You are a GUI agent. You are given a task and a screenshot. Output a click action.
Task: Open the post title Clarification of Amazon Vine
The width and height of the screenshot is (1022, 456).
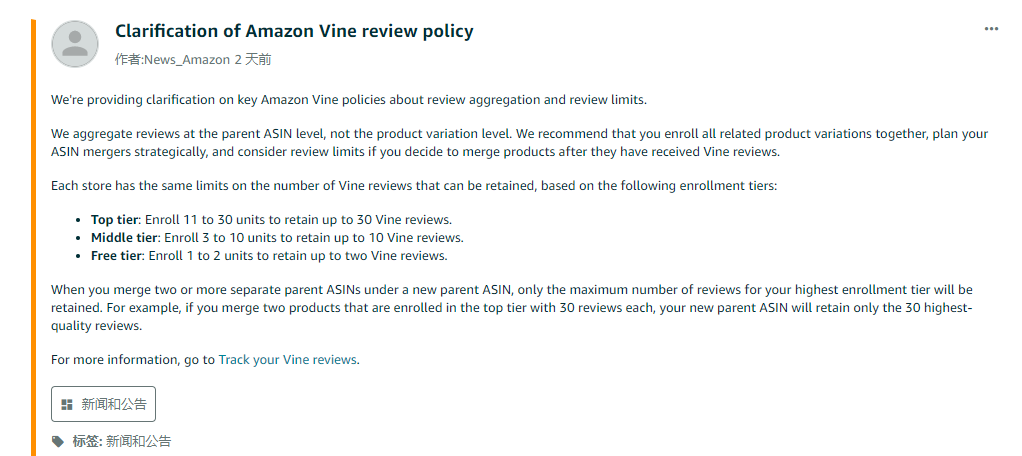tap(294, 31)
